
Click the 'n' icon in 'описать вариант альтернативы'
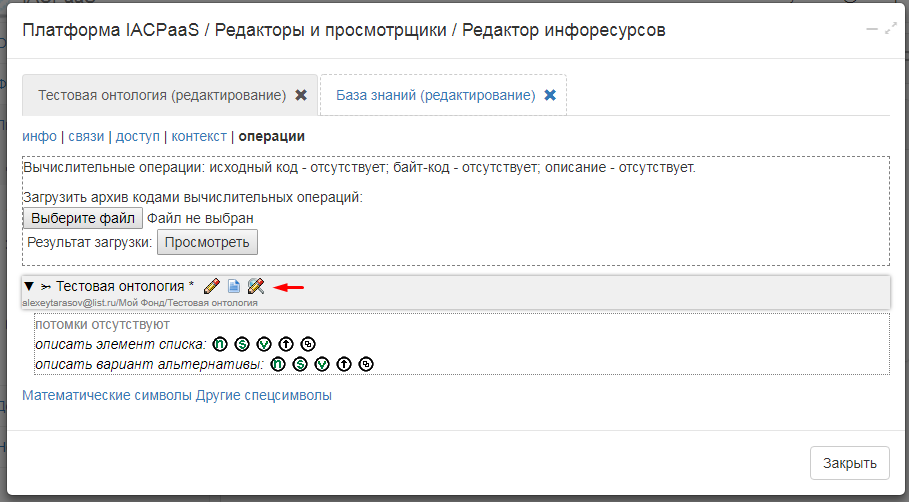(278, 364)
